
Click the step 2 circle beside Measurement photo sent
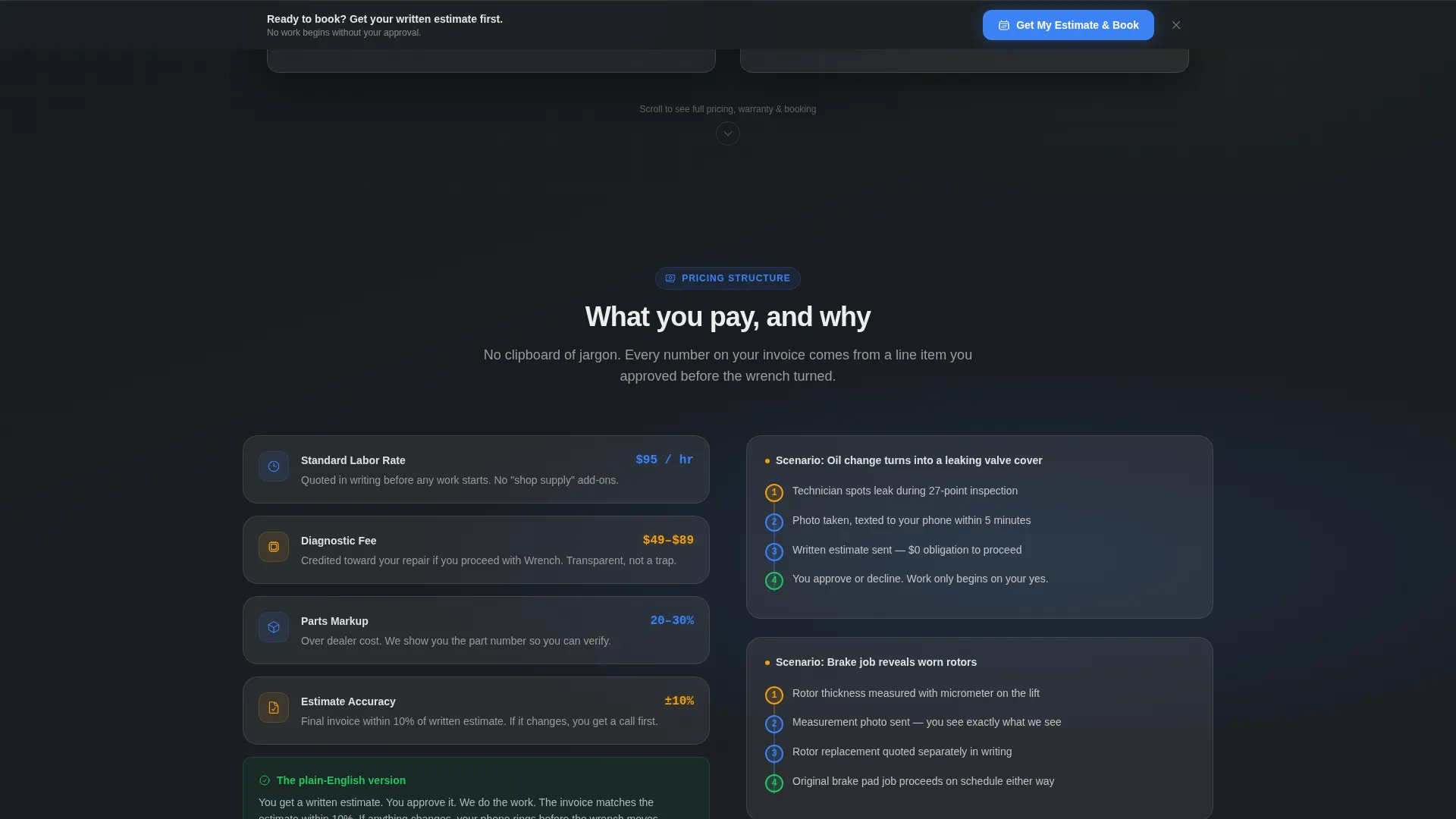tap(774, 724)
